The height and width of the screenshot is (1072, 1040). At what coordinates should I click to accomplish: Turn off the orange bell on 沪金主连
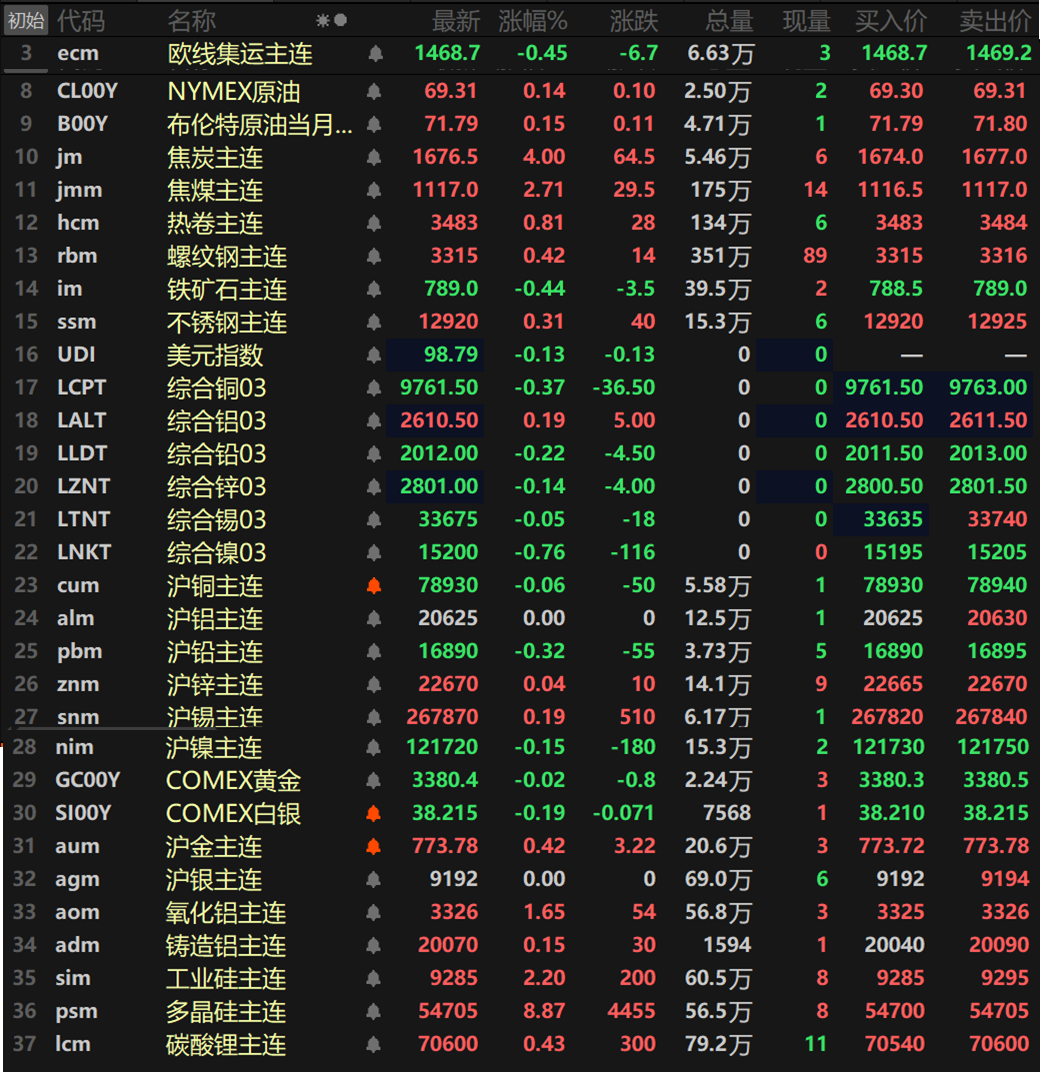374,846
